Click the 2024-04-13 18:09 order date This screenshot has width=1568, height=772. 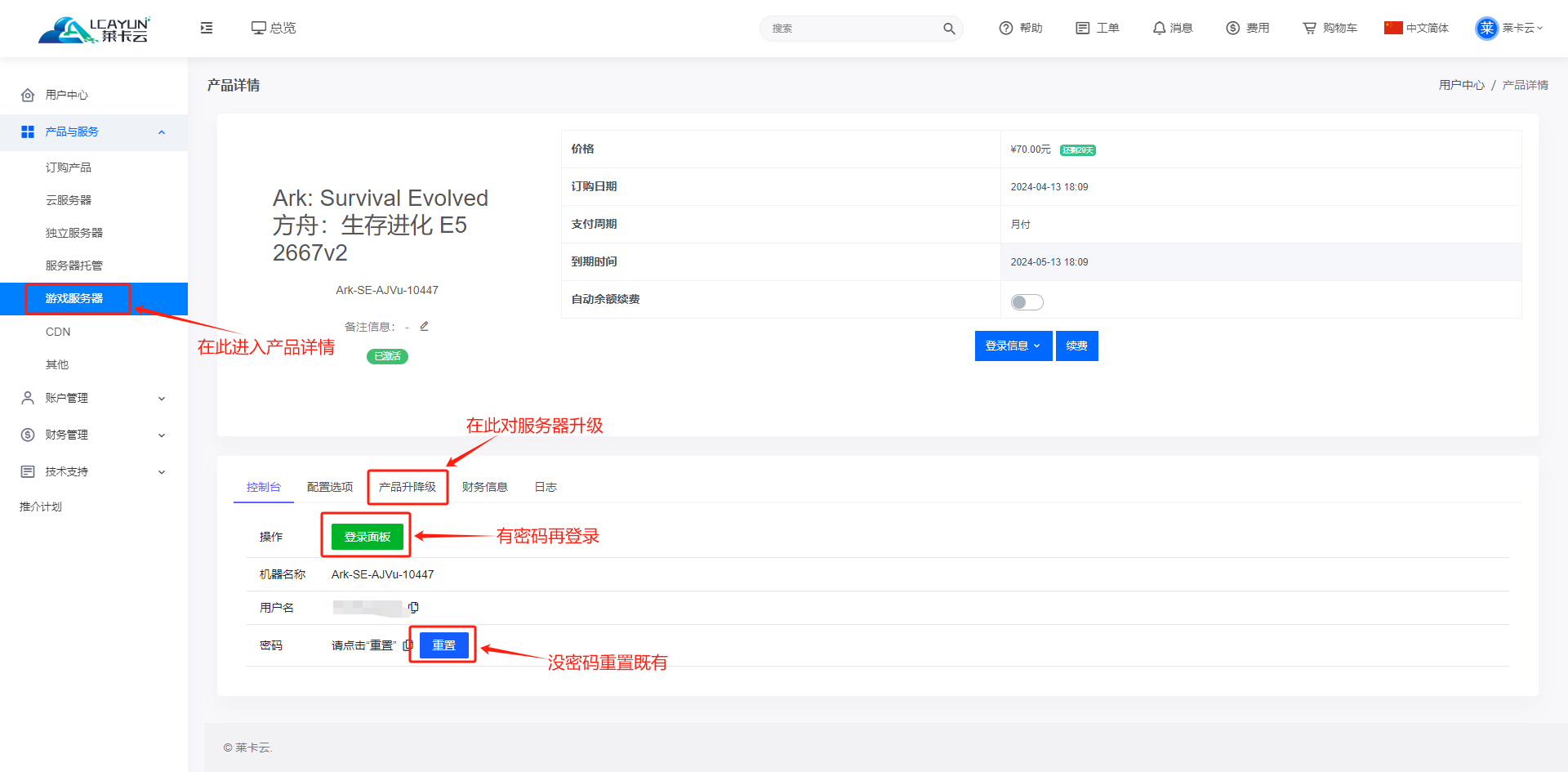pyautogui.click(x=1049, y=187)
